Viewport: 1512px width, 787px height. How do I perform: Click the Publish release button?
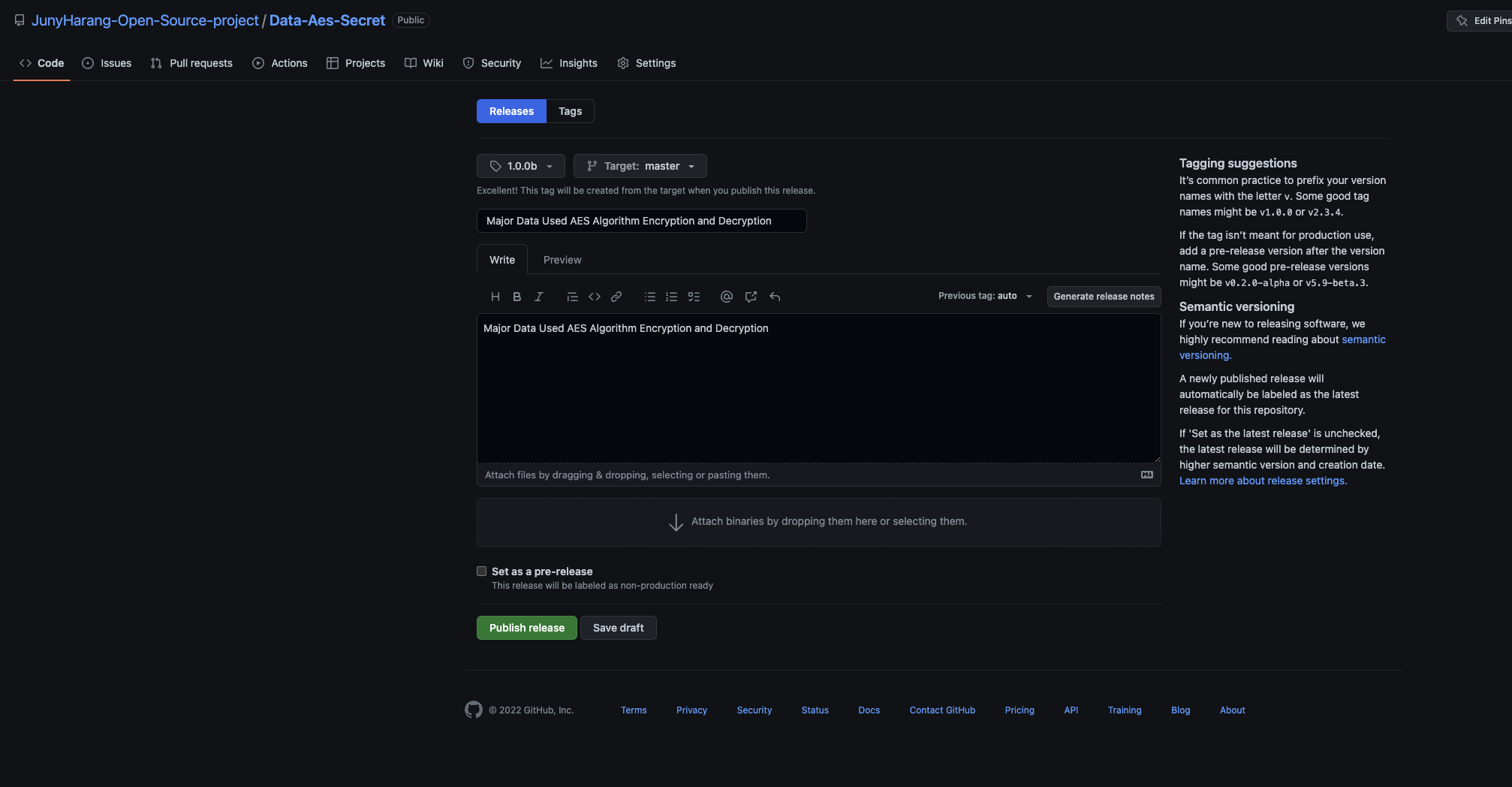tap(527, 628)
